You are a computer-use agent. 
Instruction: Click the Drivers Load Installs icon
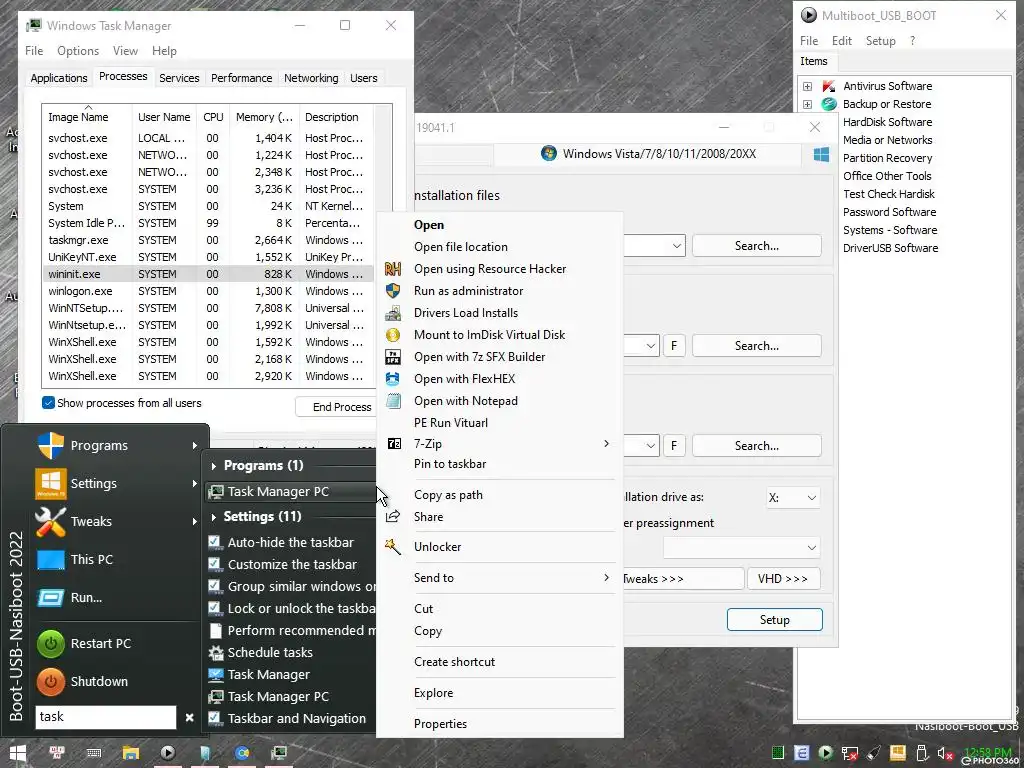(x=392, y=313)
